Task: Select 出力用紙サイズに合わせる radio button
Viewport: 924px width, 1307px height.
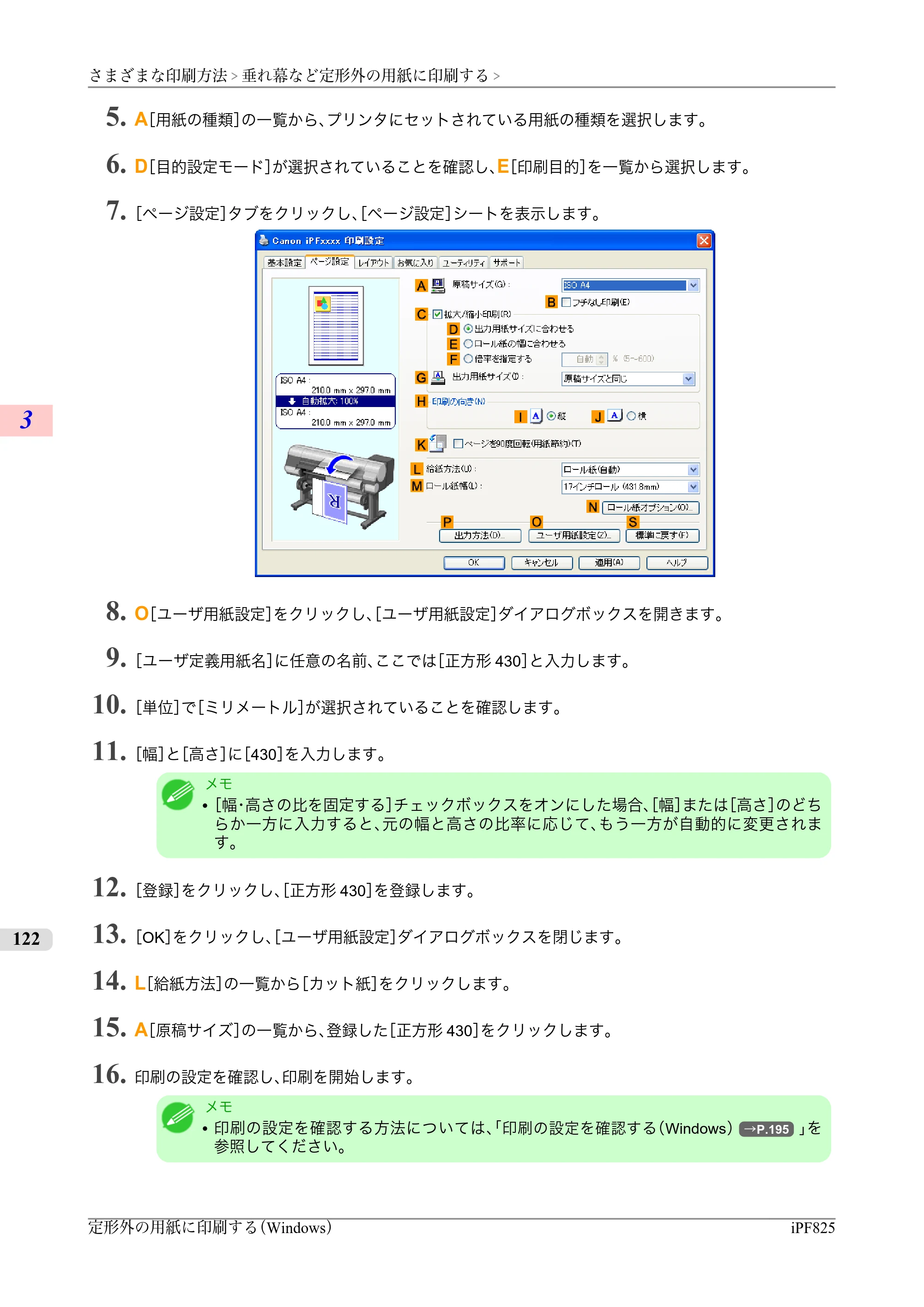Action: [468, 328]
